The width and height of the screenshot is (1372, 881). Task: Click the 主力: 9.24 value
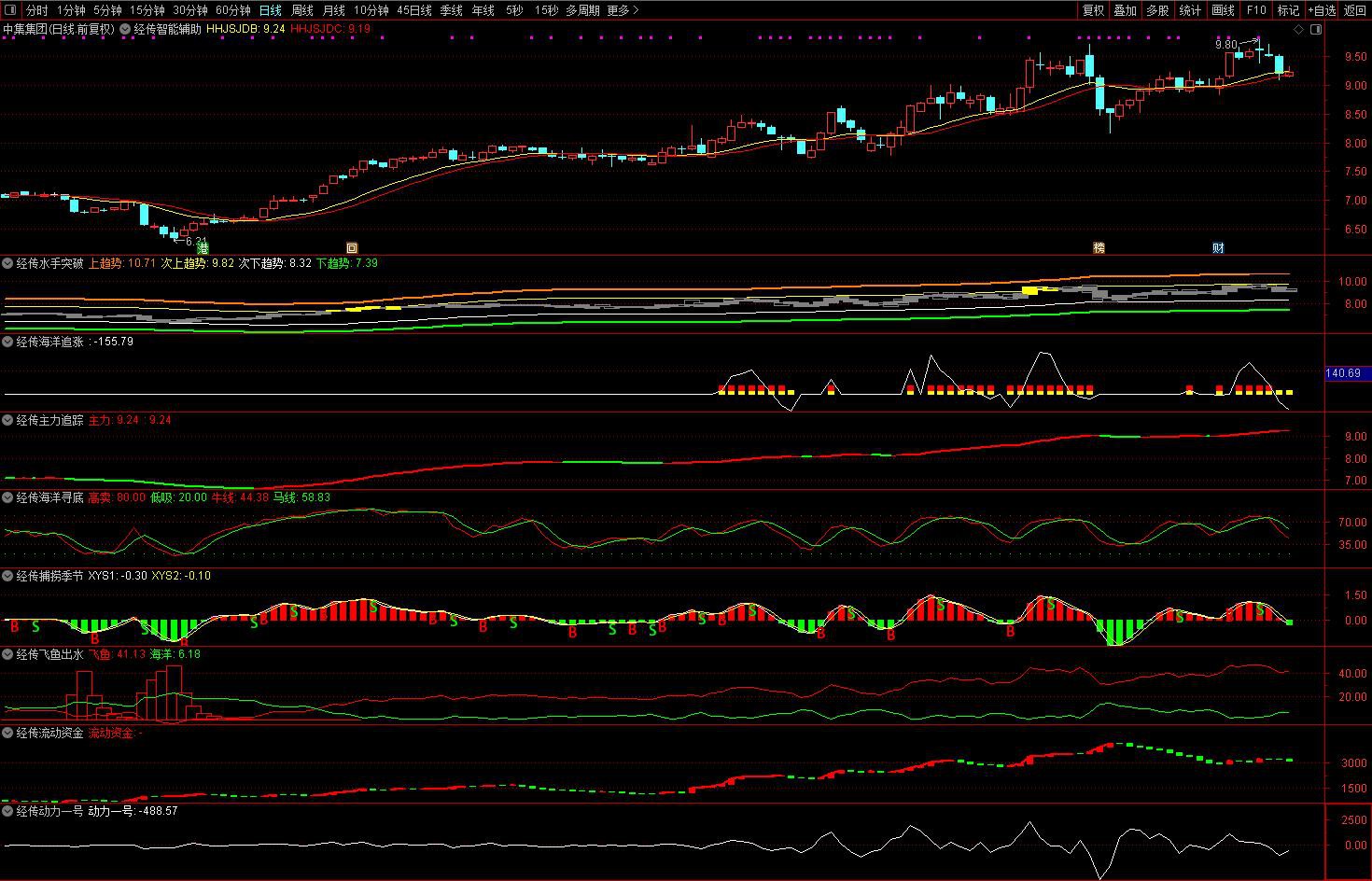[116, 420]
